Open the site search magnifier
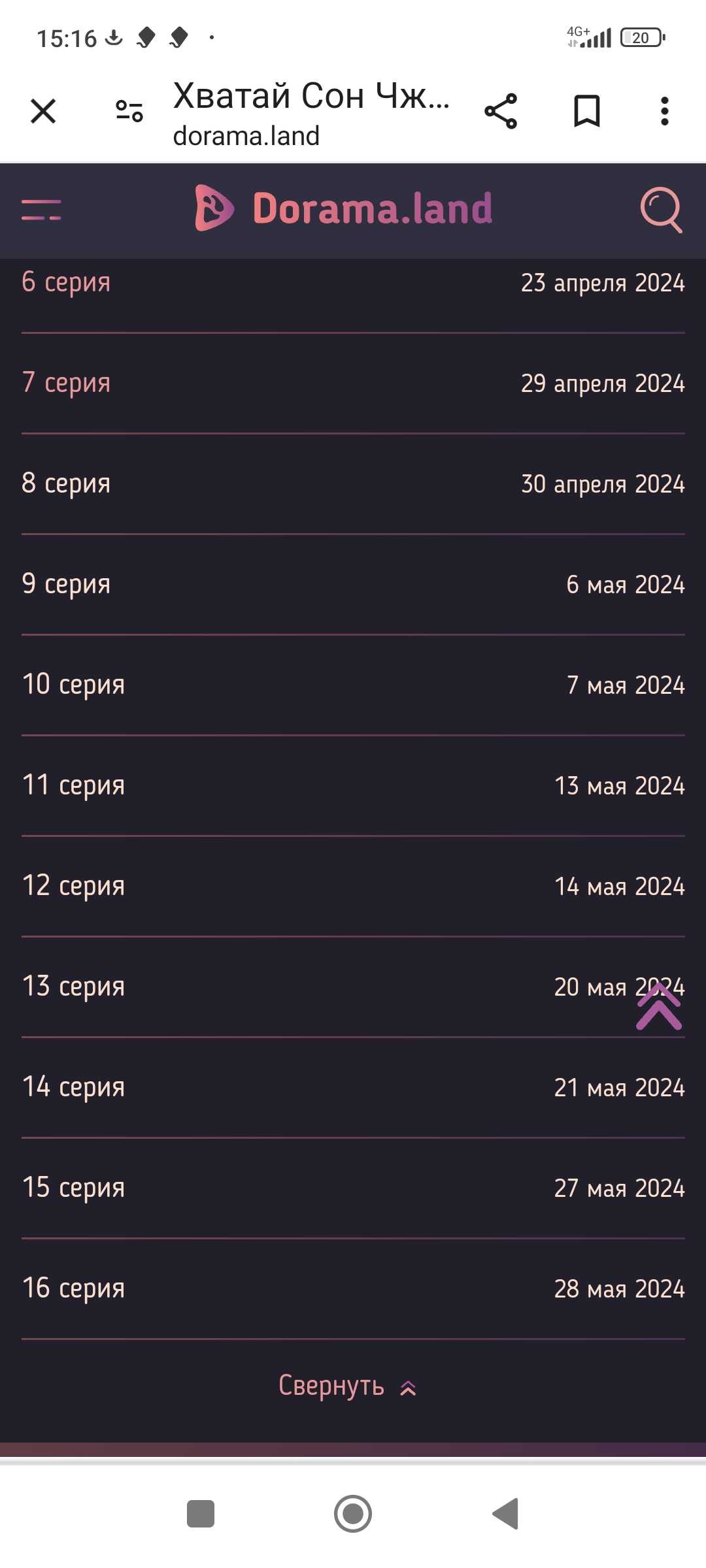The image size is (706, 1568). (x=661, y=210)
